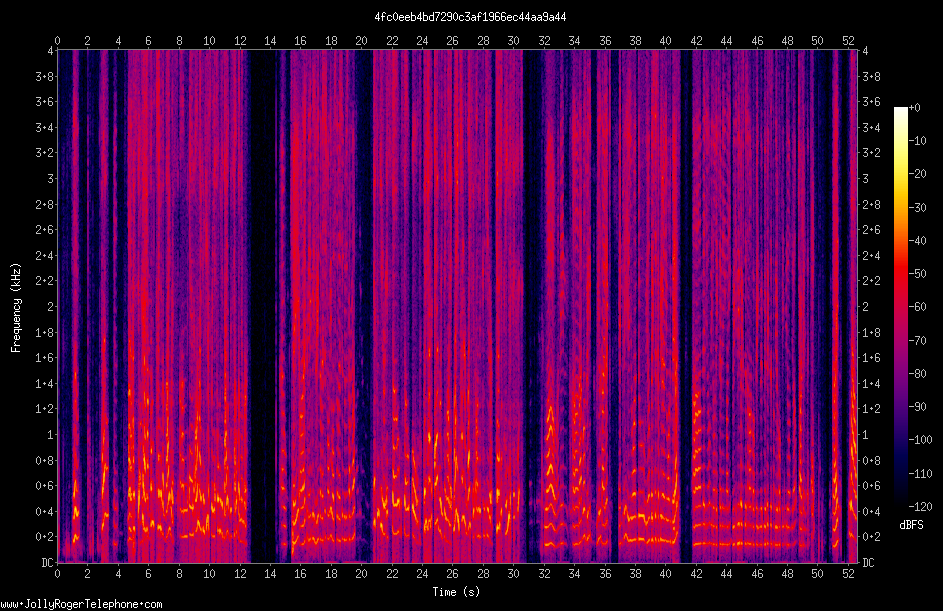Click the "+0" value on the dBFS scale
Screen dimensions: 943x611
914,108
